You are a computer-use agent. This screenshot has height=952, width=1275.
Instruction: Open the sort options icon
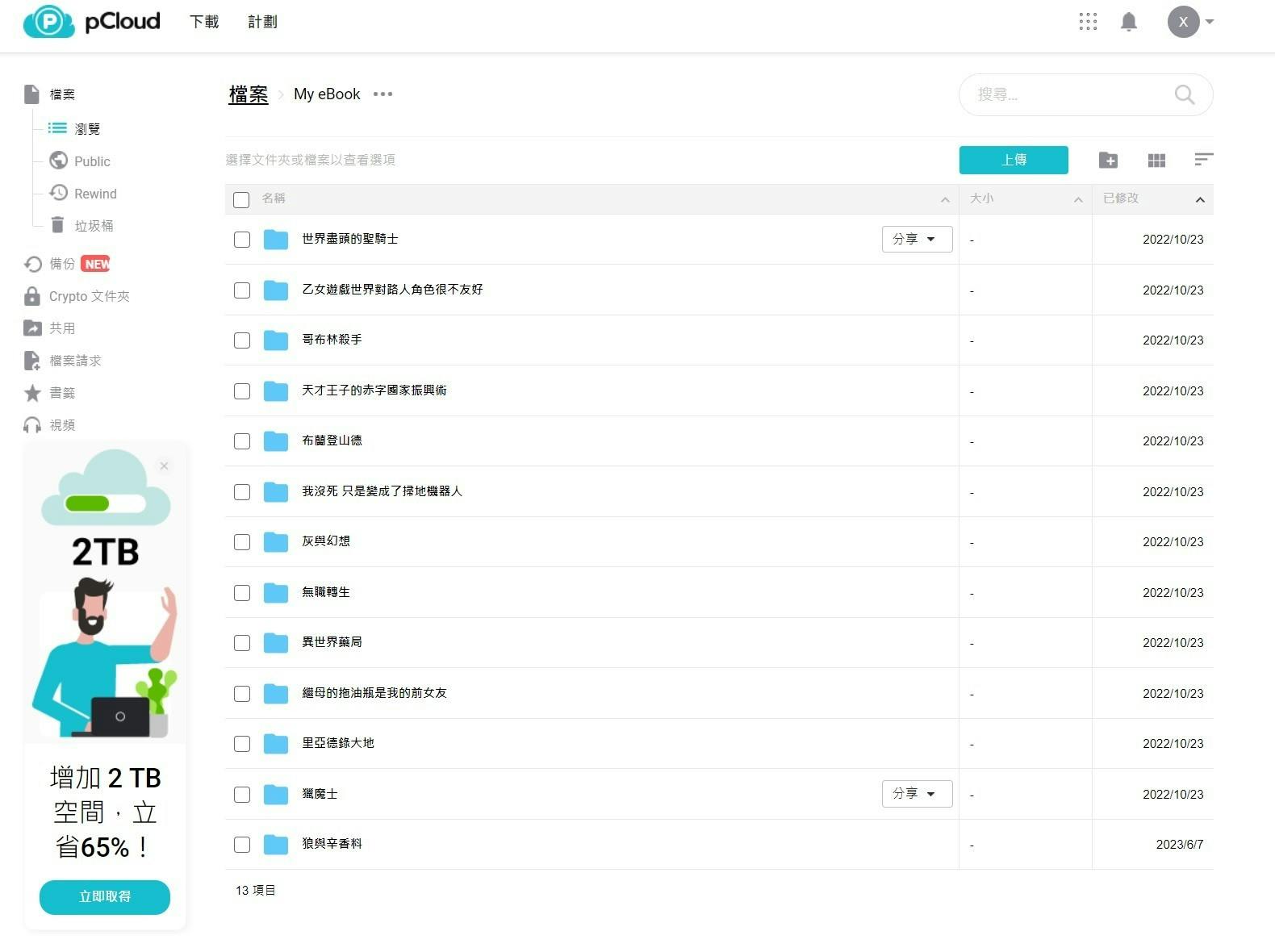pos(1202,160)
